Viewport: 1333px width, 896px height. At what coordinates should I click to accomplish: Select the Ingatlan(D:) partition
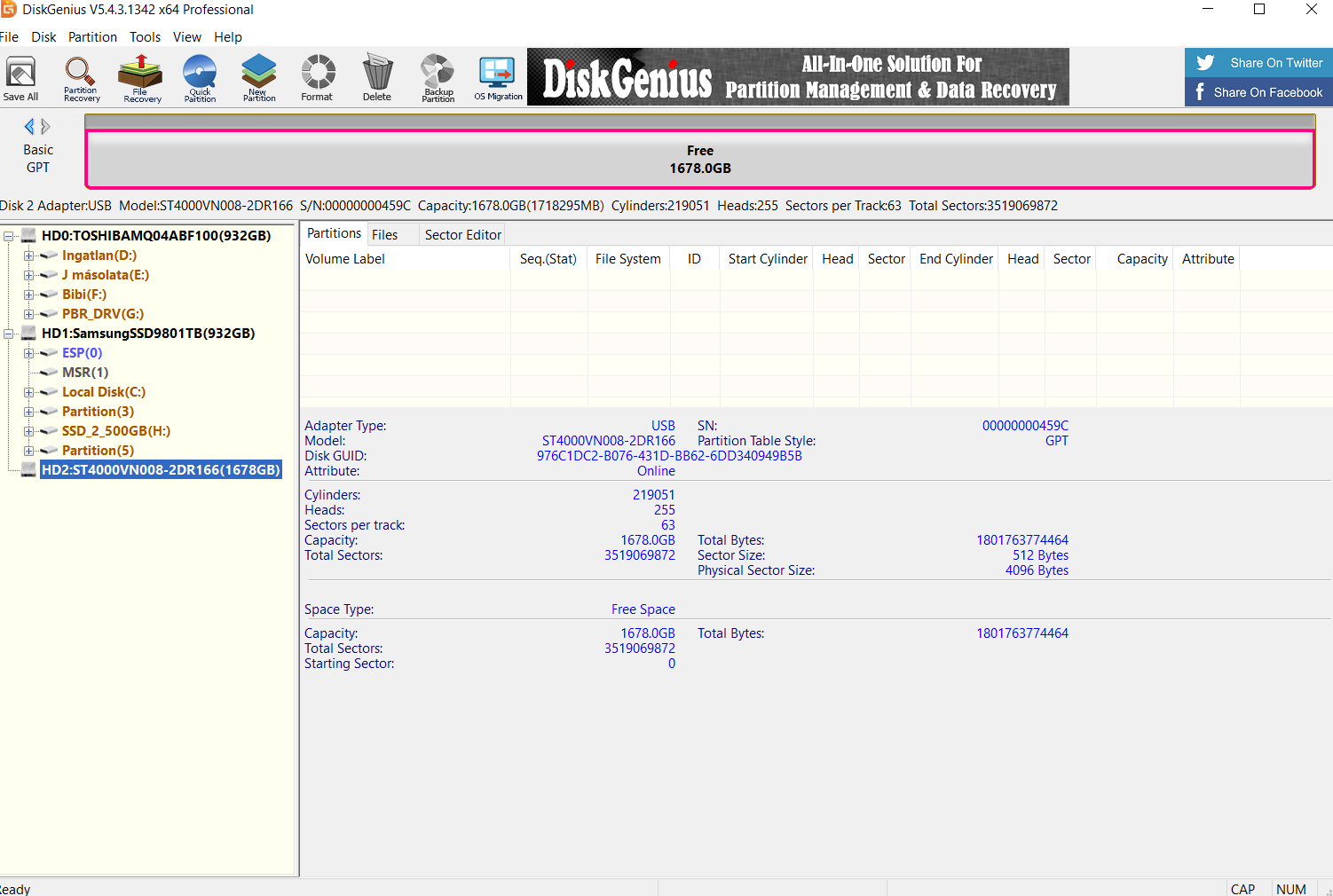point(99,255)
